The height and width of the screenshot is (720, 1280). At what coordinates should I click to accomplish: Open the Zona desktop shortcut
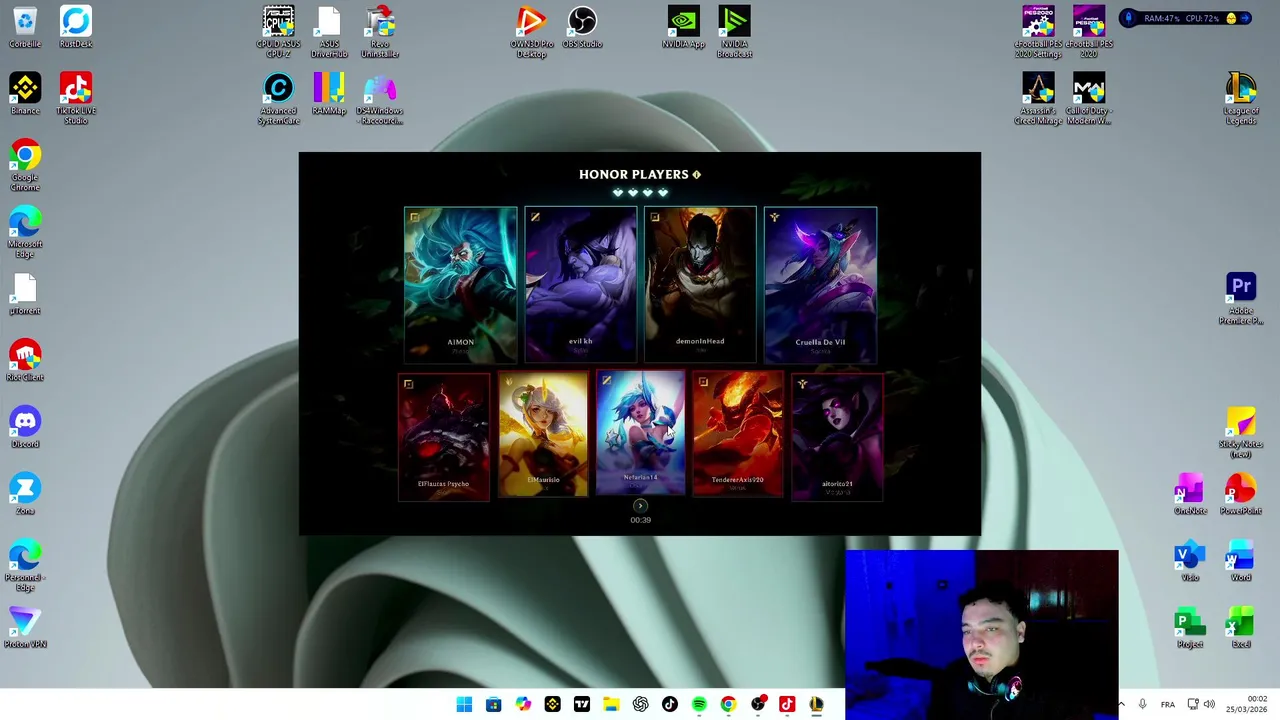click(x=25, y=495)
